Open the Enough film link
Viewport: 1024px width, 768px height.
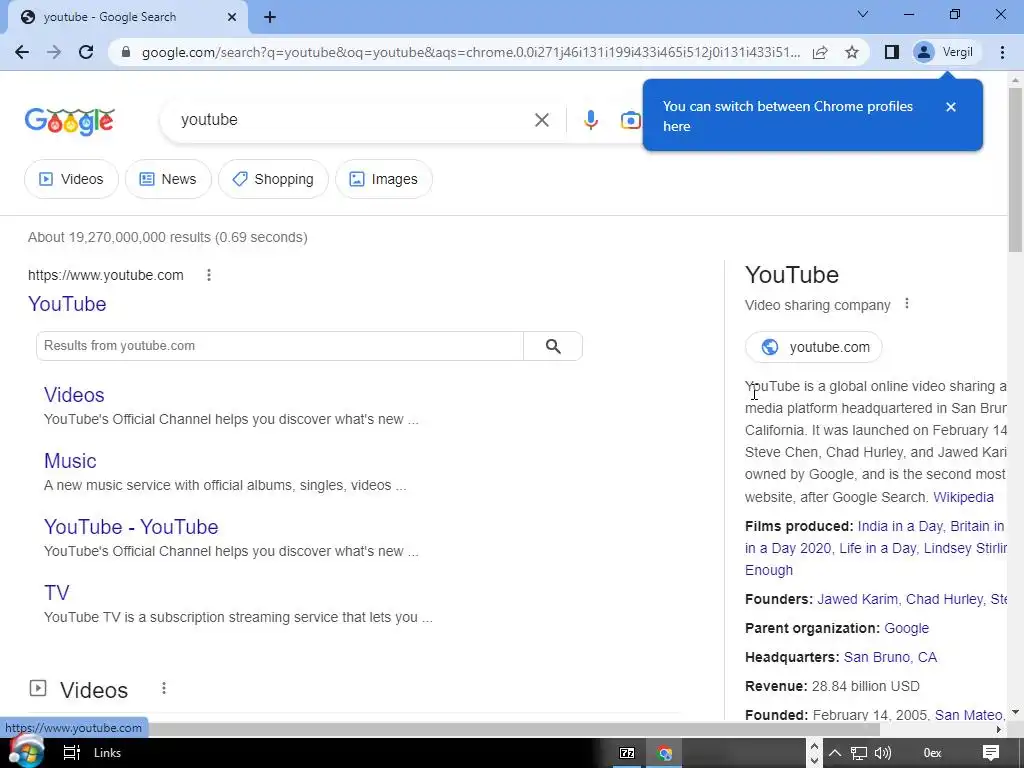pyautogui.click(x=769, y=570)
